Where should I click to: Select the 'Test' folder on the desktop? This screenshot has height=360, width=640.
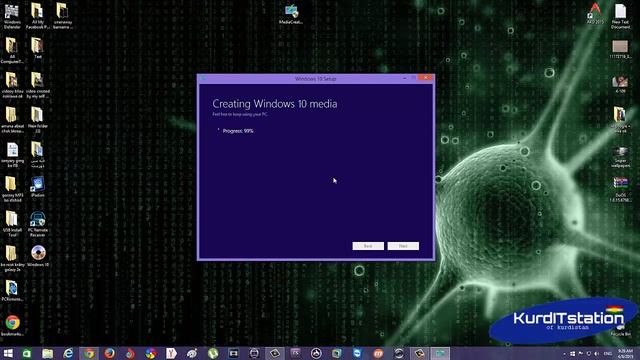[x=37, y=48]
